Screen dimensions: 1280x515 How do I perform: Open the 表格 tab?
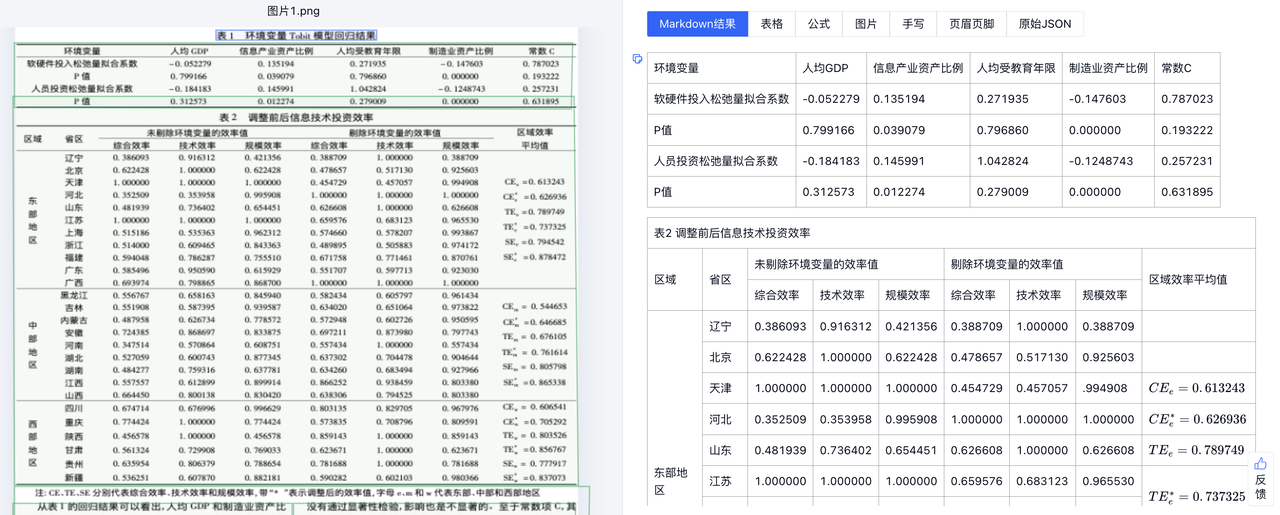point(772,24)
